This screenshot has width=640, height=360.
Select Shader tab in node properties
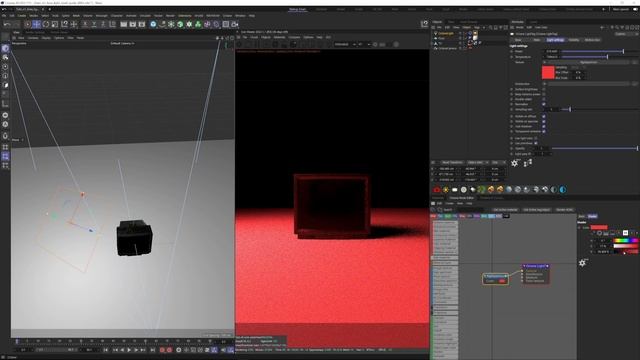592,216
